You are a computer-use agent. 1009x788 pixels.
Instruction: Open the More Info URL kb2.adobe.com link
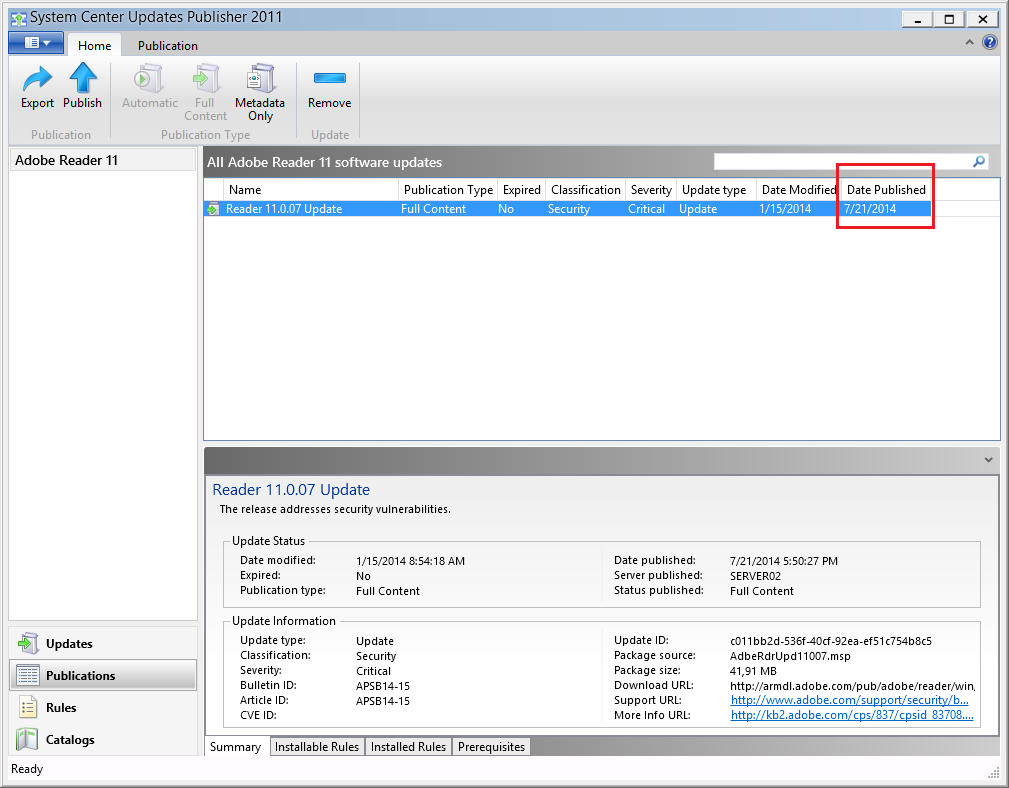click(x=852, y=715)
